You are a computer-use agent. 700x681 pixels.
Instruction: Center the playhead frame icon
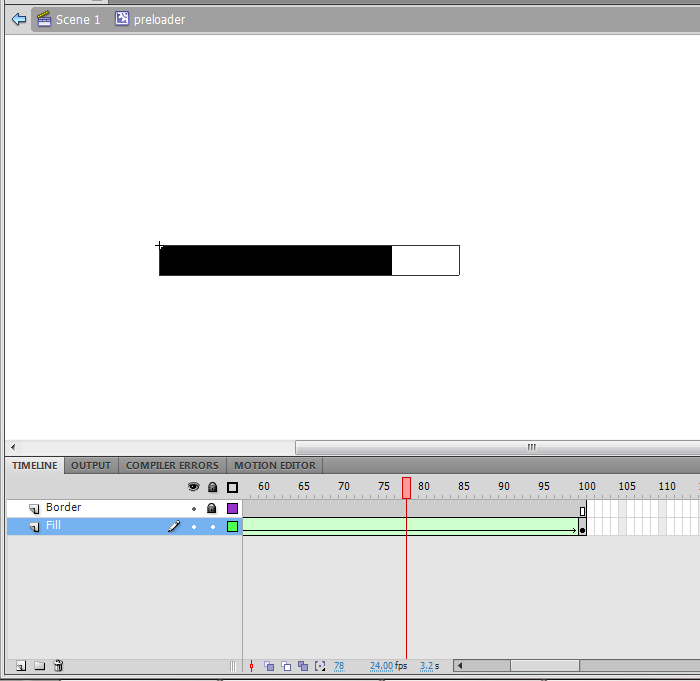(x=251, y=666)
